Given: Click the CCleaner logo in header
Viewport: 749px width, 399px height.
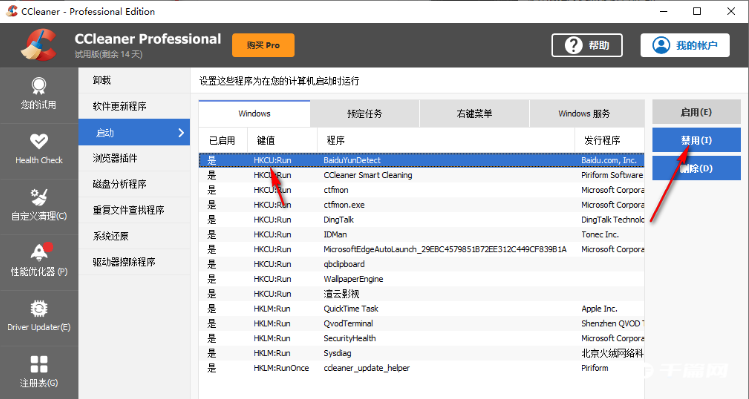Looking at the screenshot, I should coord(39,45).
